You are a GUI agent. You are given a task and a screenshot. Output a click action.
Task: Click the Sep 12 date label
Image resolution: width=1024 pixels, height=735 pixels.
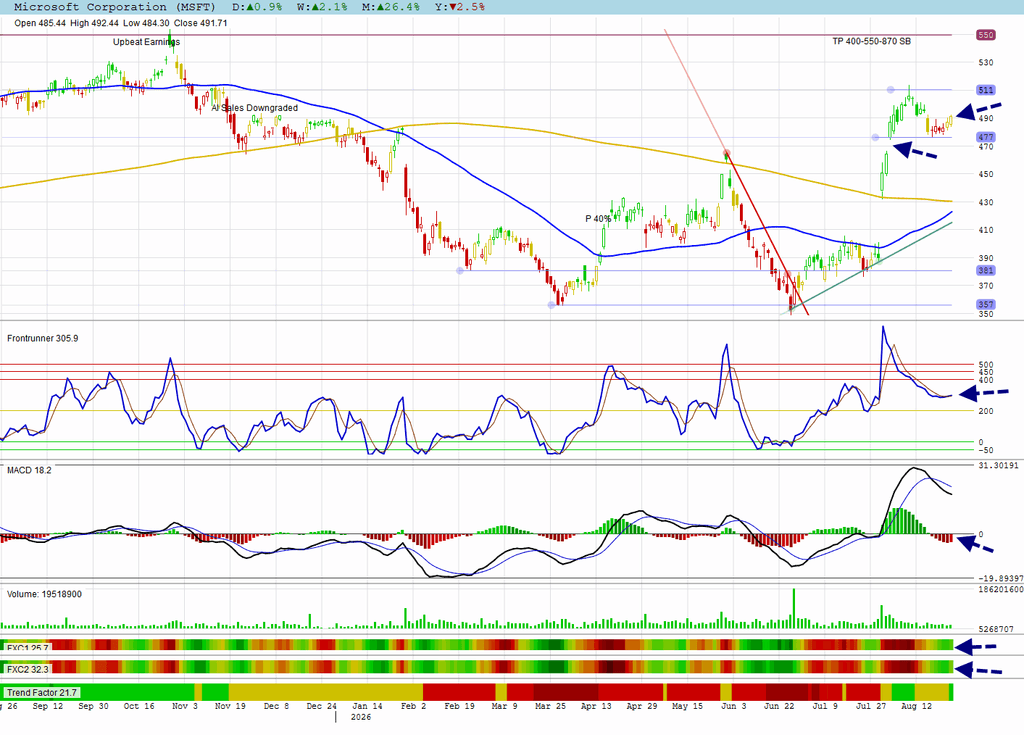(48, 706)
